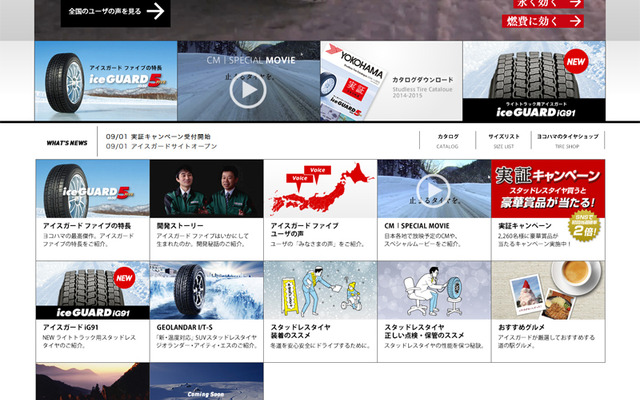Click text アイスガード ファイブはいかにして

click(202, 236)
